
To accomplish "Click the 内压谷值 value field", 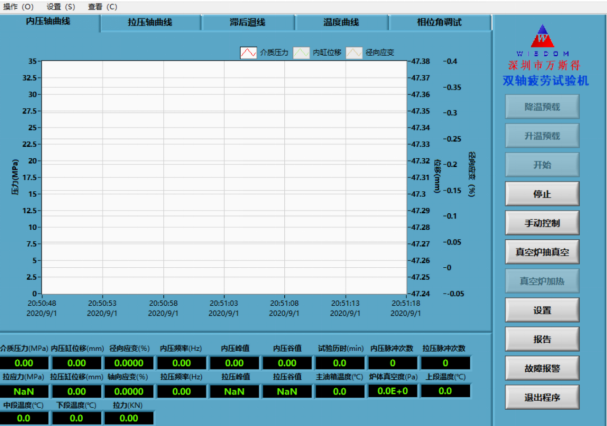I will 287,363.
